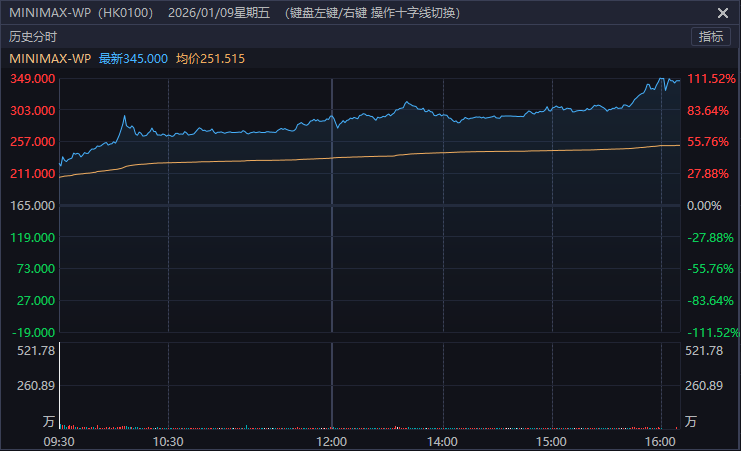Click the 165.000 baseline price label
Screen dimensions: 741x451
pos(32,206)
